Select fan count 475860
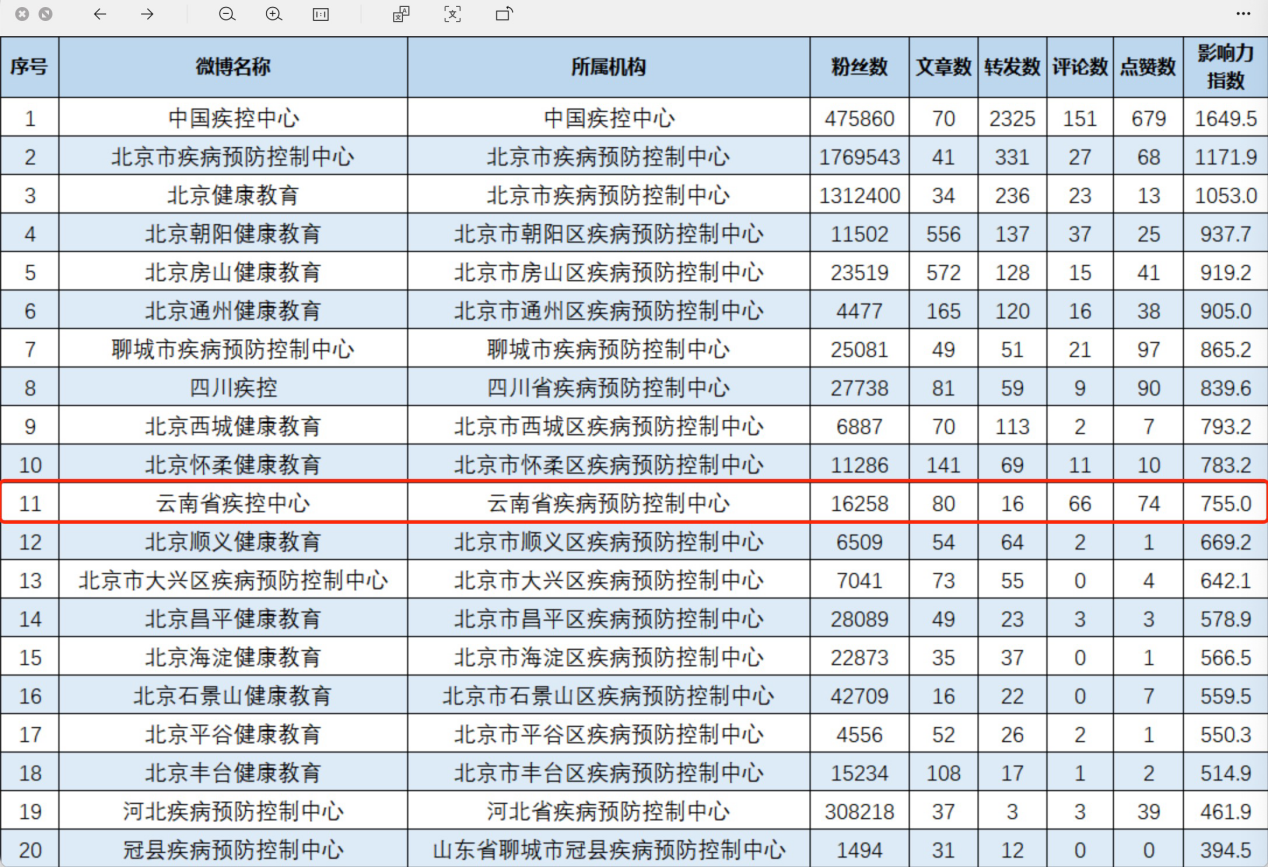The image size is (1268, 867). [860, 118]
